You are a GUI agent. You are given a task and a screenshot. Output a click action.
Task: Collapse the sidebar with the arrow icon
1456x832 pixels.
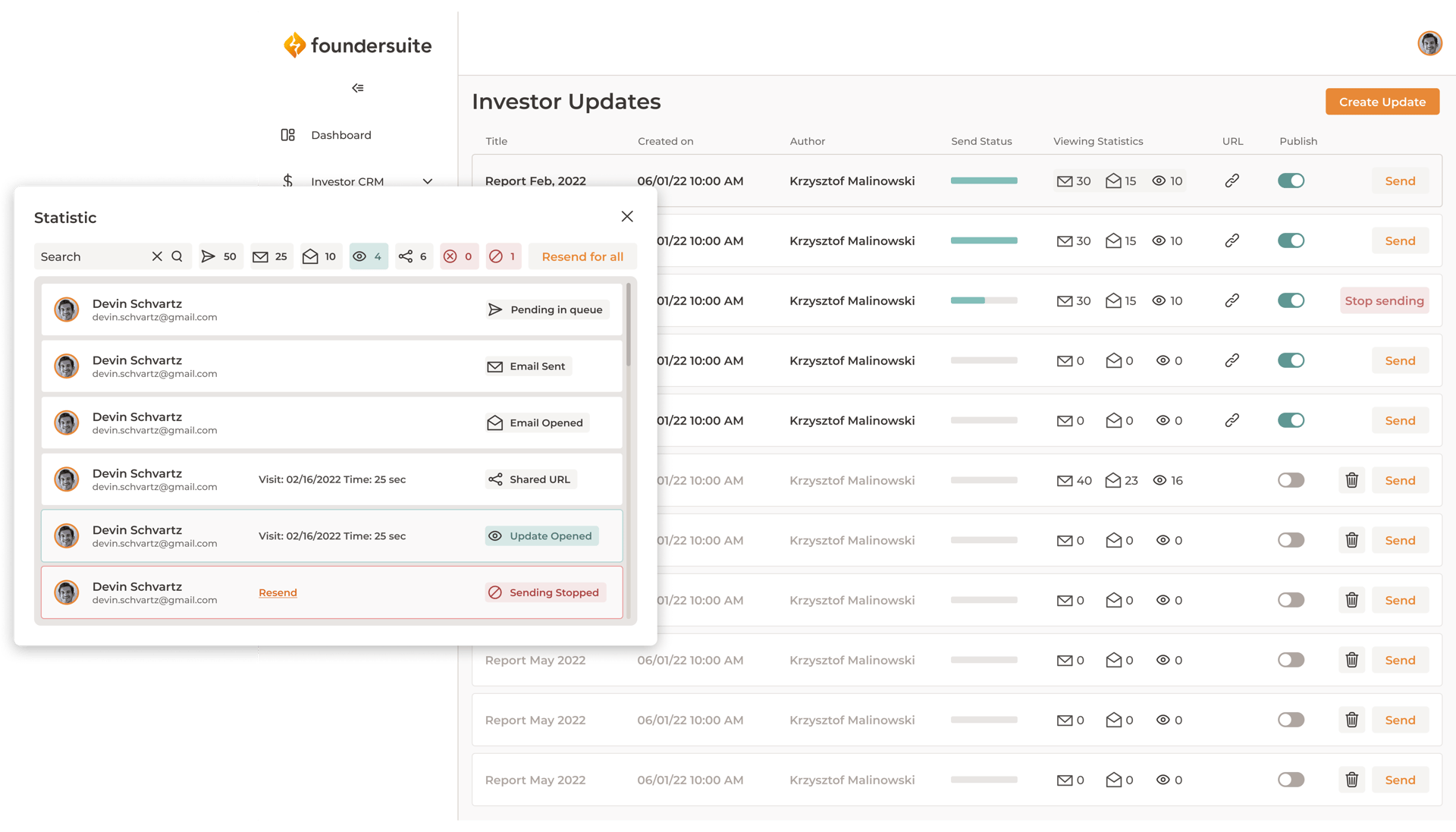tap(357, 88)
